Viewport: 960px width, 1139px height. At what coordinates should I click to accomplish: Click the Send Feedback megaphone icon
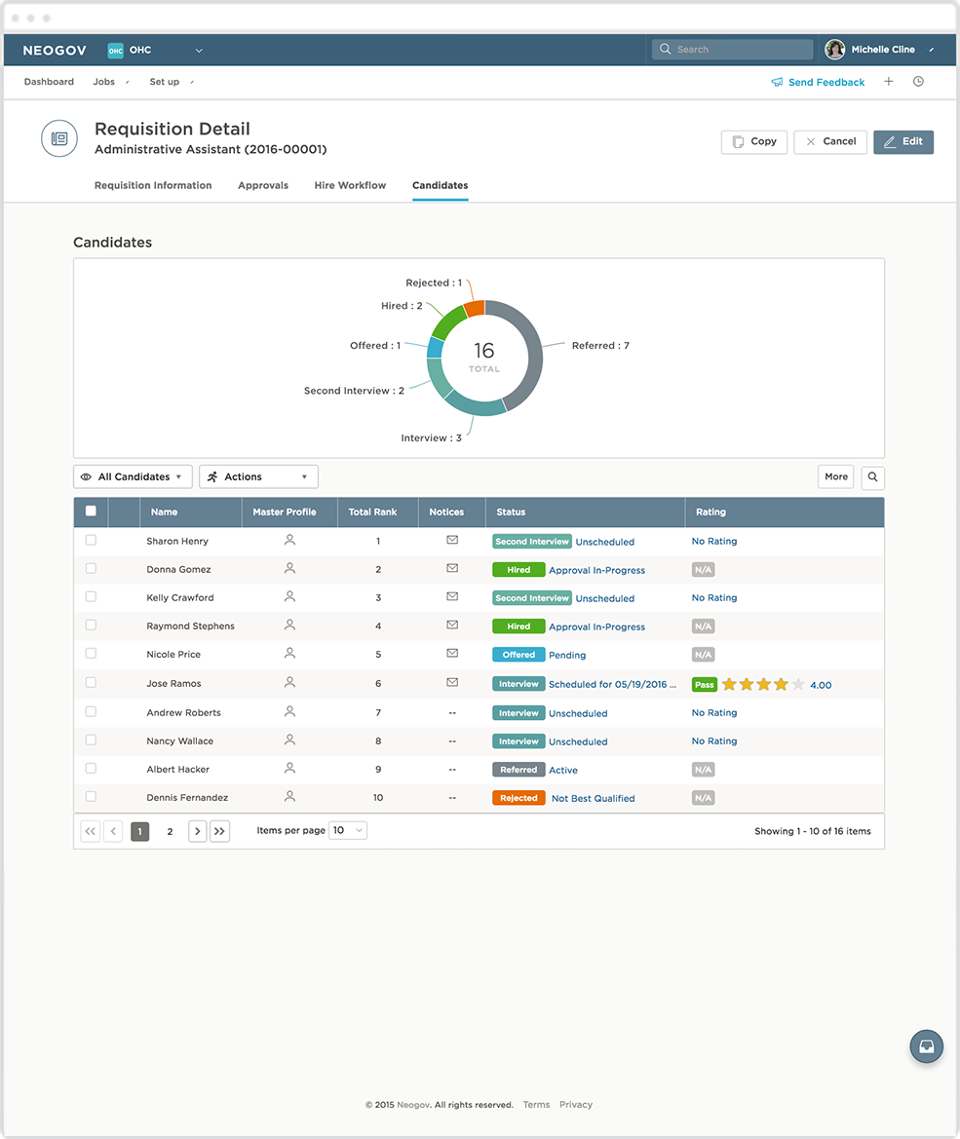[x=777, y=82]
